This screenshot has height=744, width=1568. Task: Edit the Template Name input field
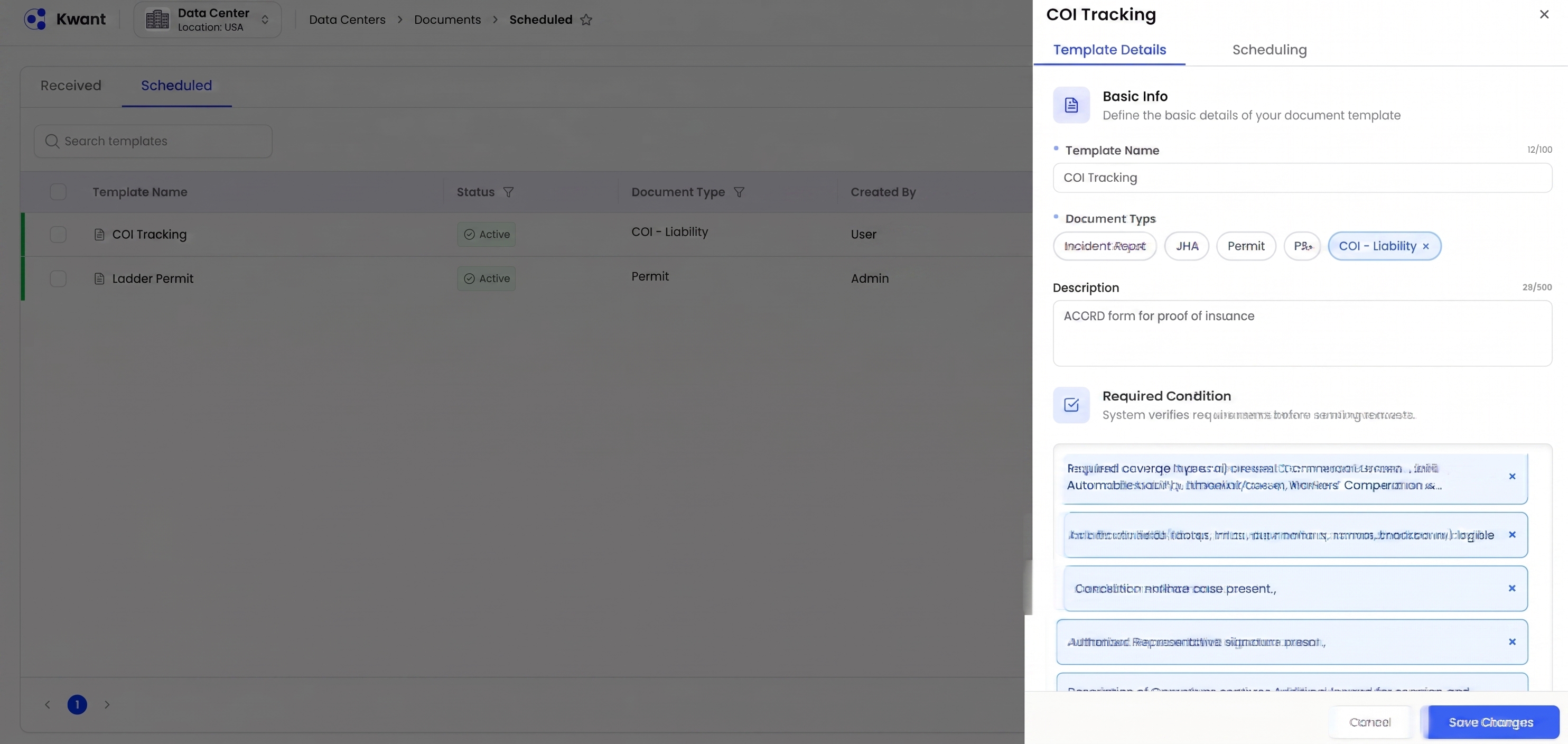coord(1303,178)
